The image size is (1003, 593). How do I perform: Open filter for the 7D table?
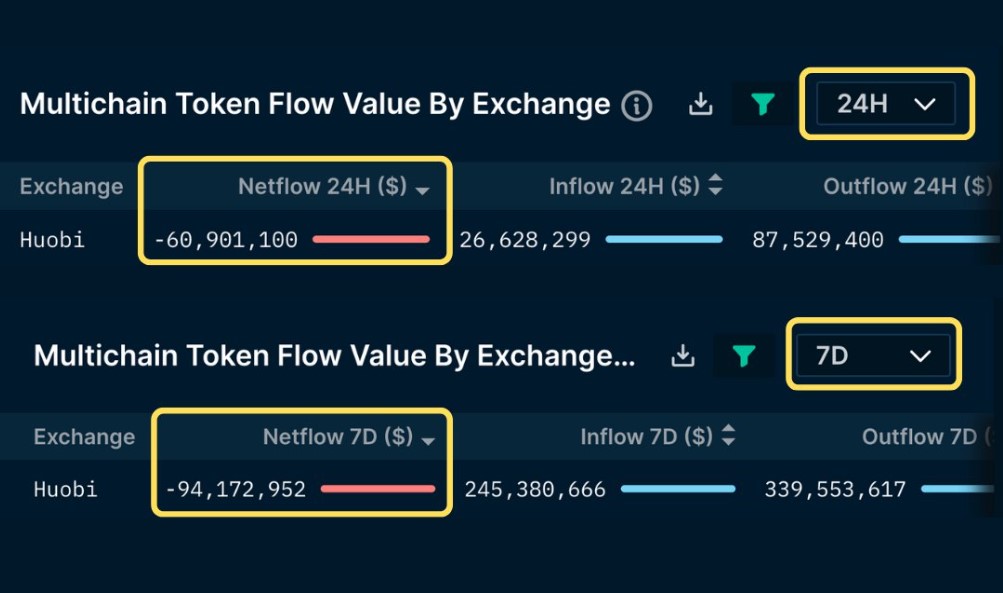(x=744, y=356)
